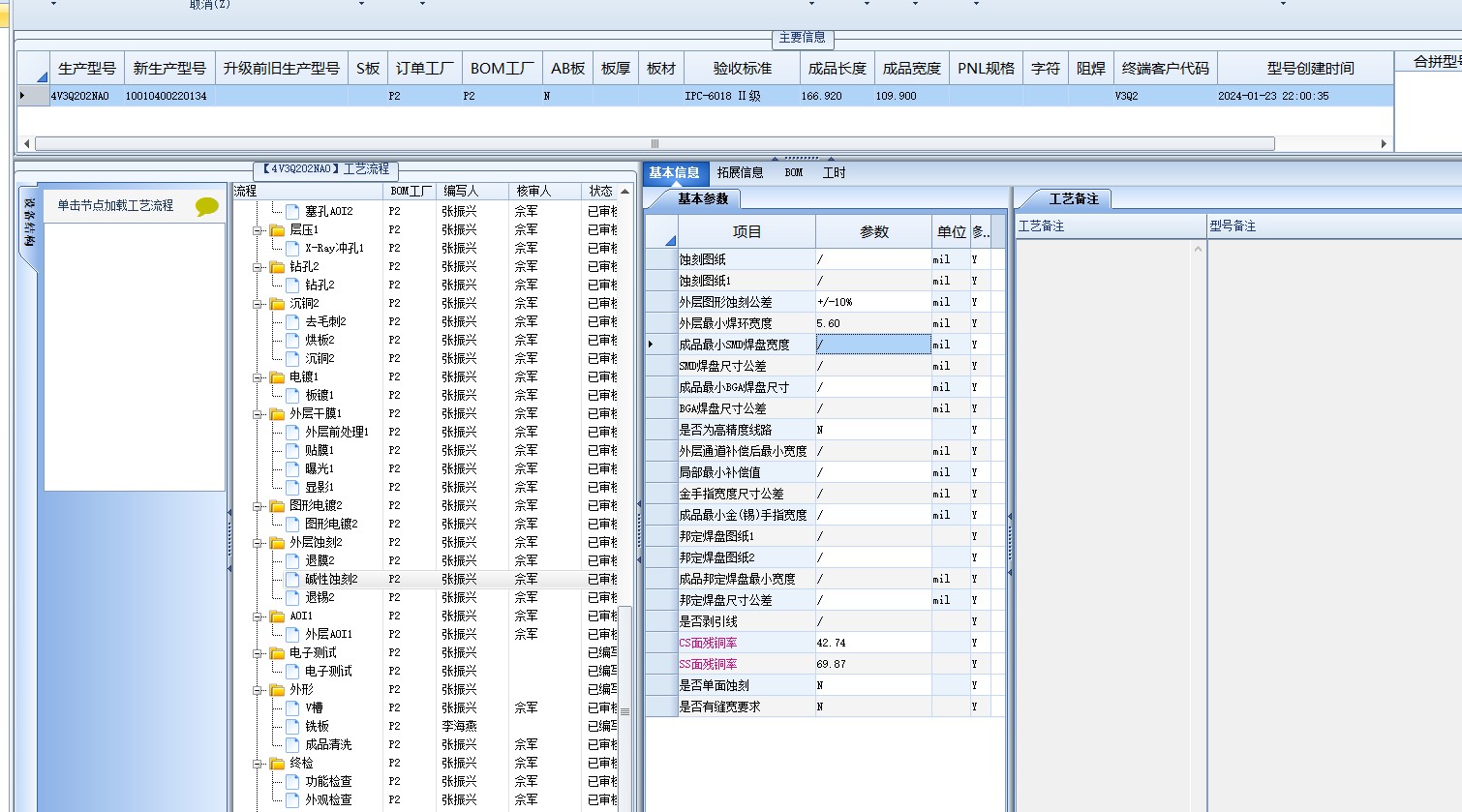Collapse the AOI1 tree node
Image resolution: width=1462 pixels, height=812 pixels.
[259, 617]
